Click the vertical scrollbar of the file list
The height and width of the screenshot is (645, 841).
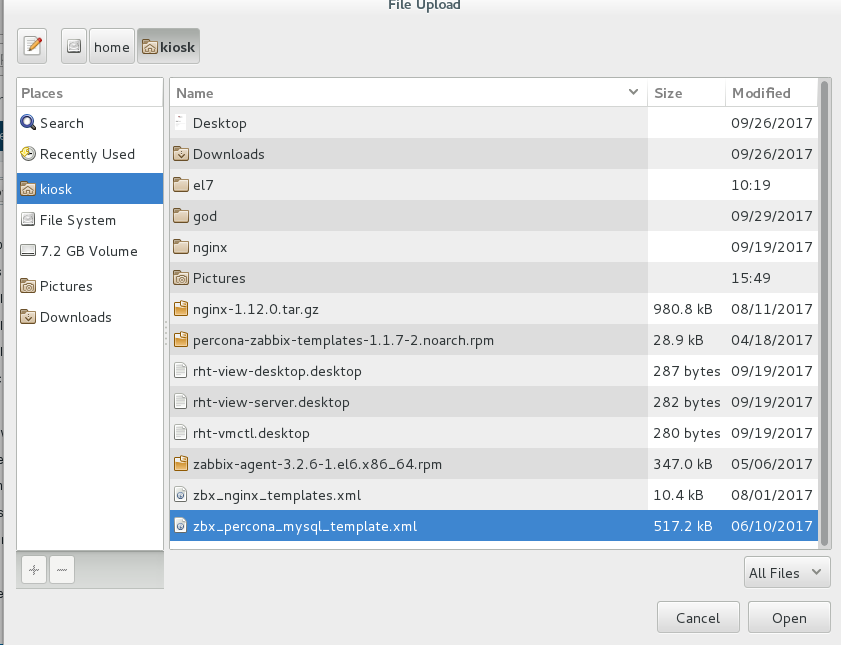825,314
